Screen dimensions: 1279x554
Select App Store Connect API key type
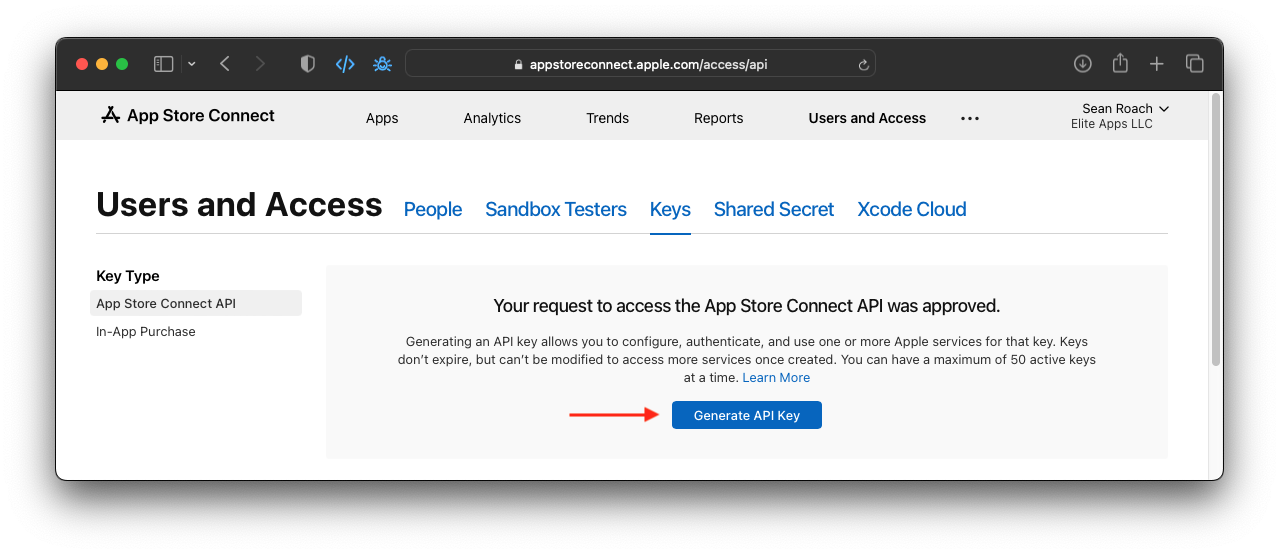coord(196,303)
